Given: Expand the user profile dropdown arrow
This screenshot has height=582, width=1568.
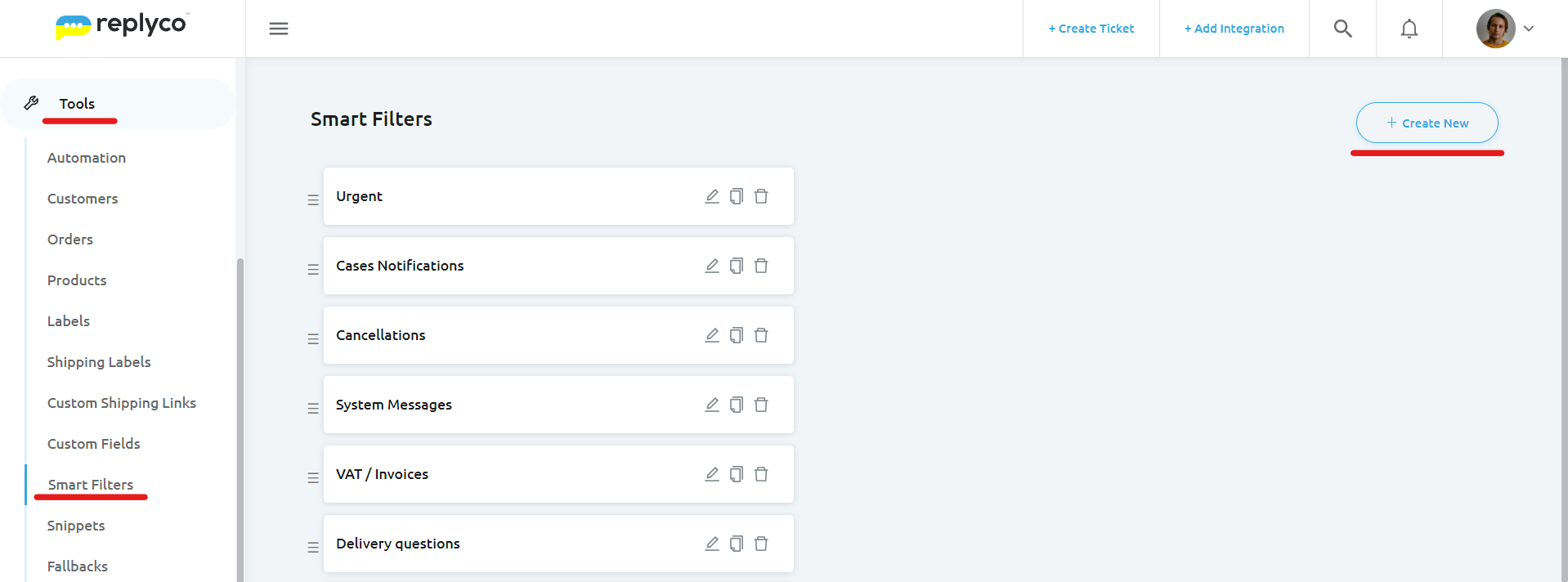Looking at the screenshot, I should pos(1529,29).
